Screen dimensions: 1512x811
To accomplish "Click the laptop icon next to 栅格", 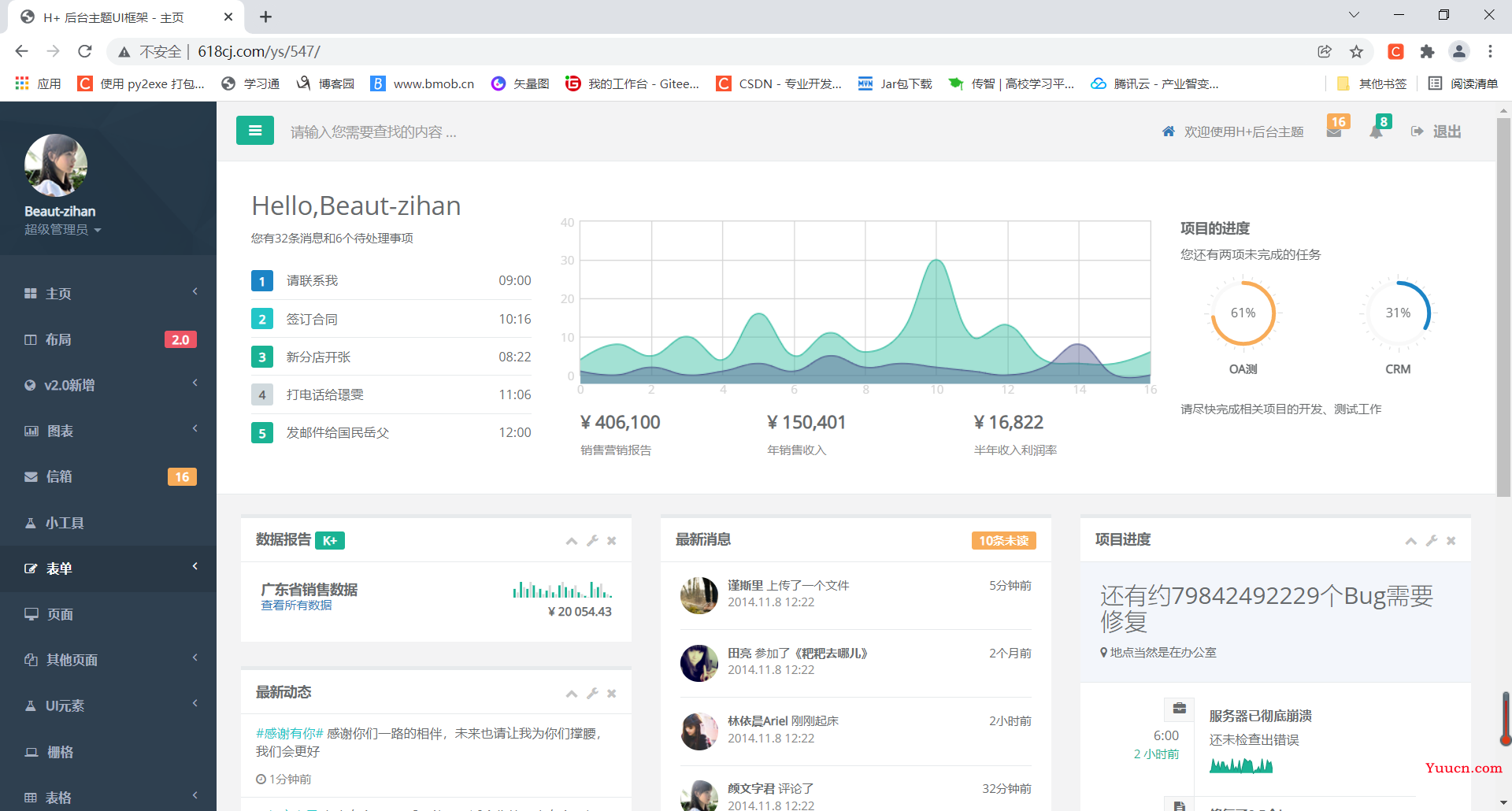I will click(x=31, y=752).
